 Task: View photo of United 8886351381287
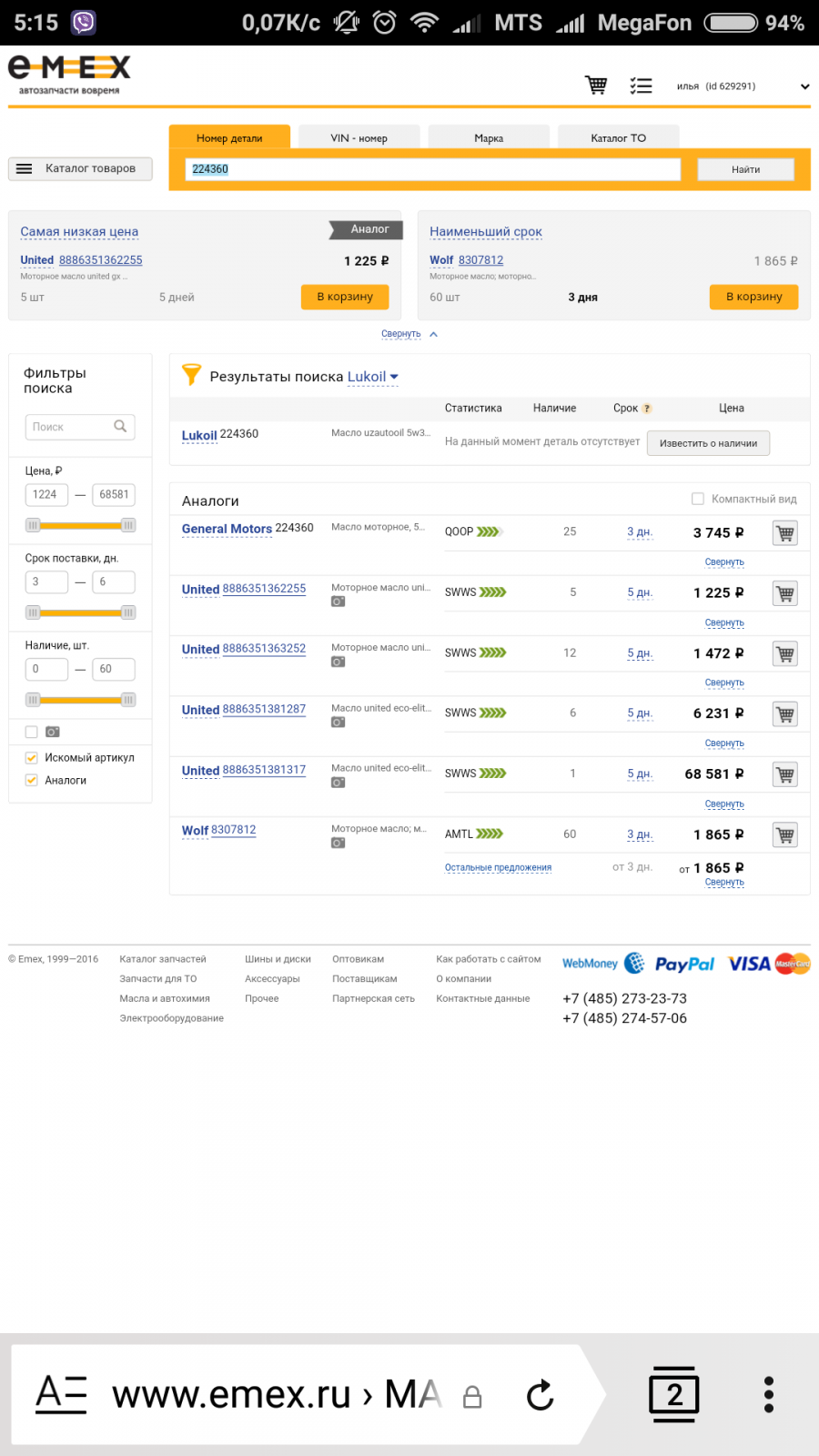(x=339, y=722)
